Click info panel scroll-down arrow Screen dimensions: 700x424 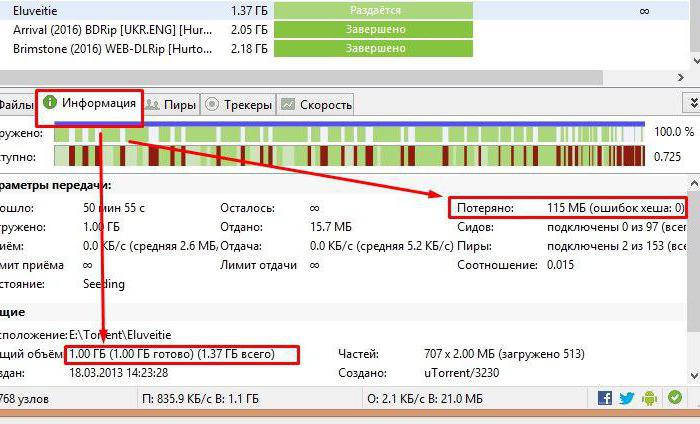[694, 375]
